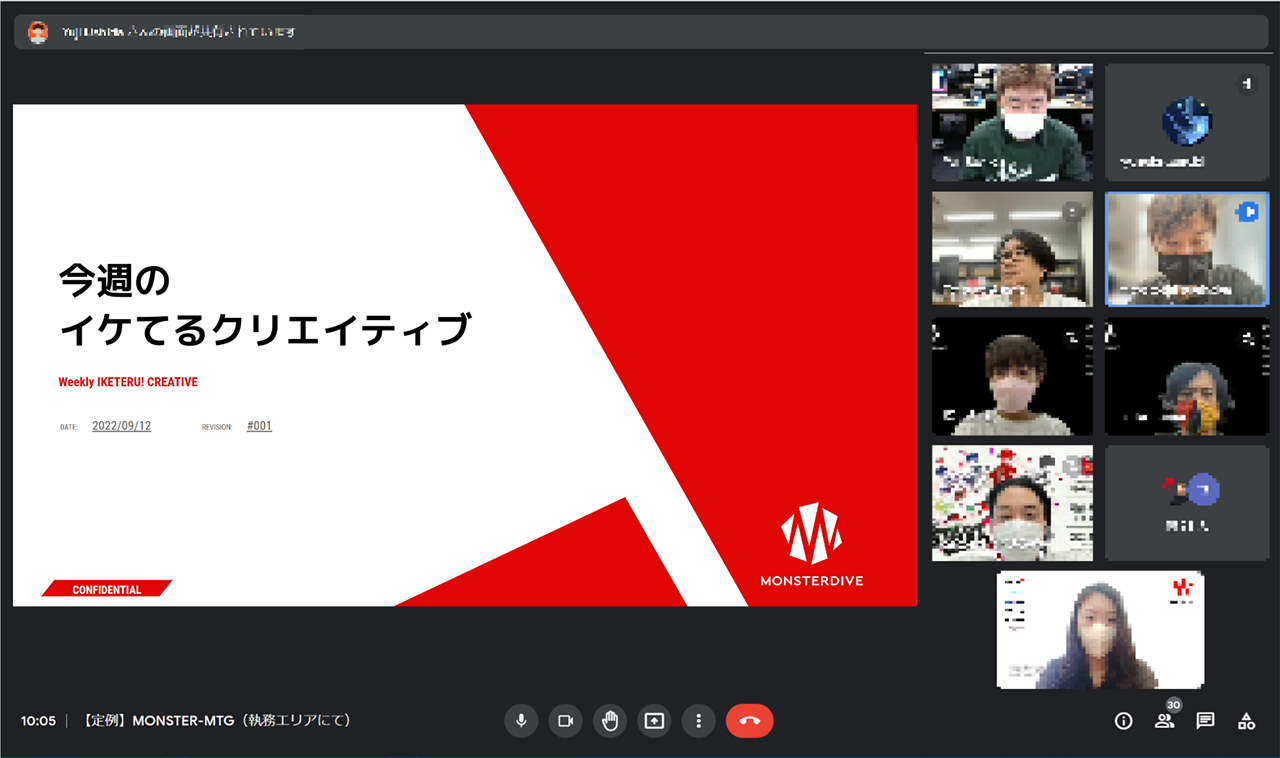Select the participant with colorful background tile

[1012, 503]
